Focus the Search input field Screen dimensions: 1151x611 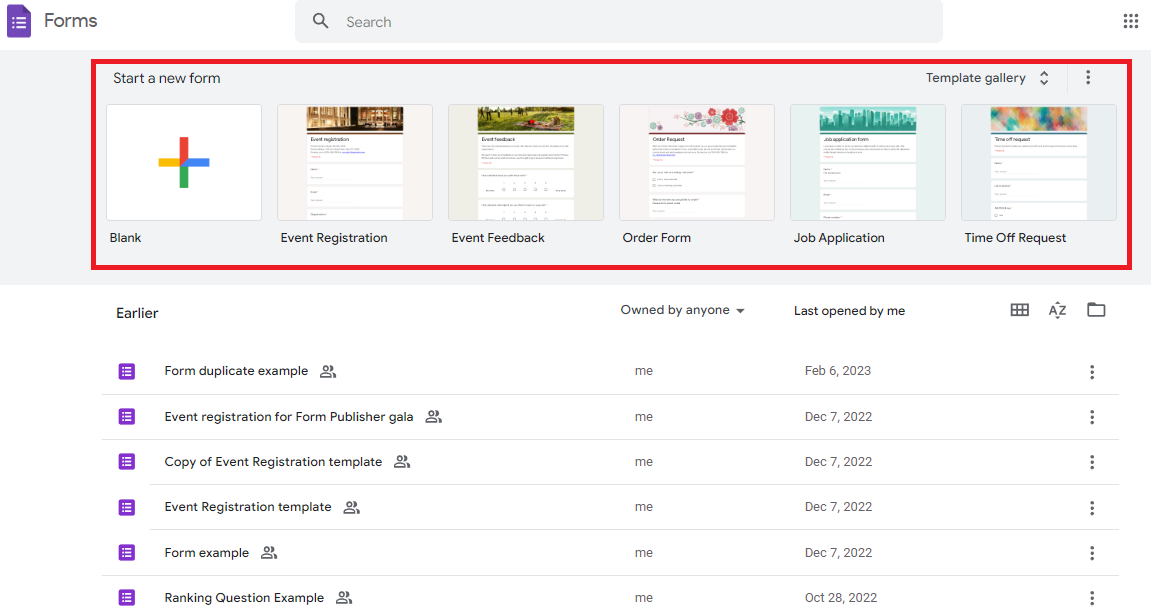click(x=619, y=22)
